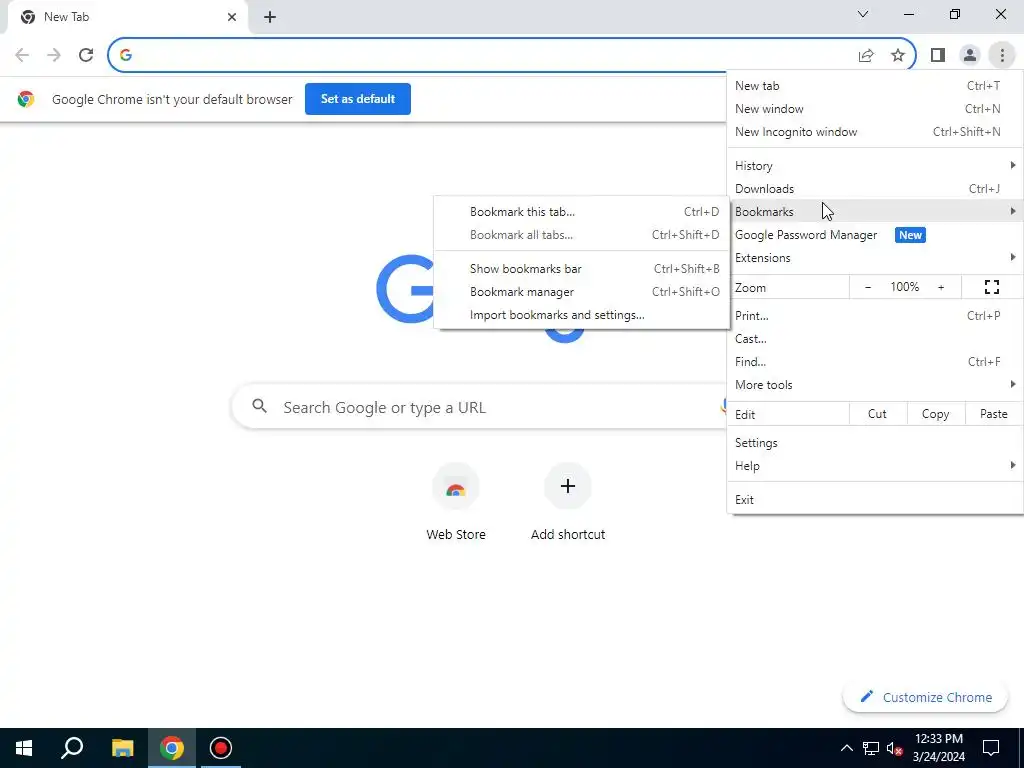The height and width of the screenshot is (768, 1024).
Task: Click the Windows Start button
Action: pos(24,748)
